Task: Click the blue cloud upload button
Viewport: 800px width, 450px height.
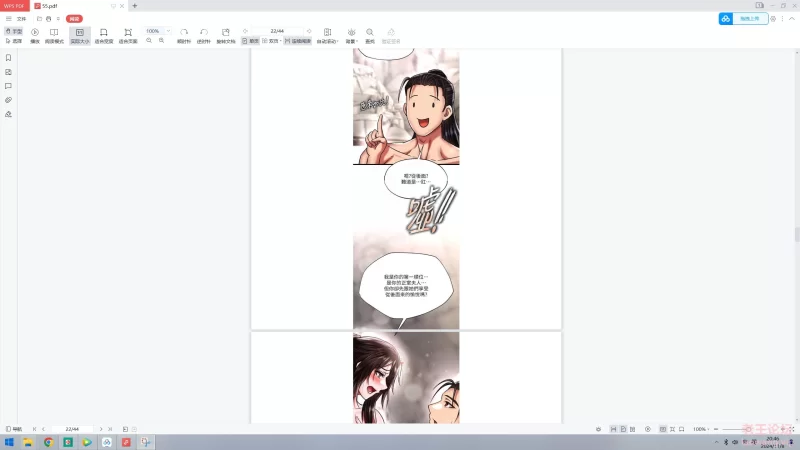Action: pos(743,18)
